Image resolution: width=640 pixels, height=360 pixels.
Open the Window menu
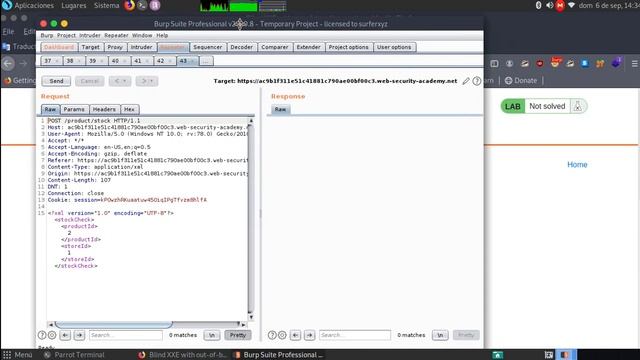[x=142, y=36]
